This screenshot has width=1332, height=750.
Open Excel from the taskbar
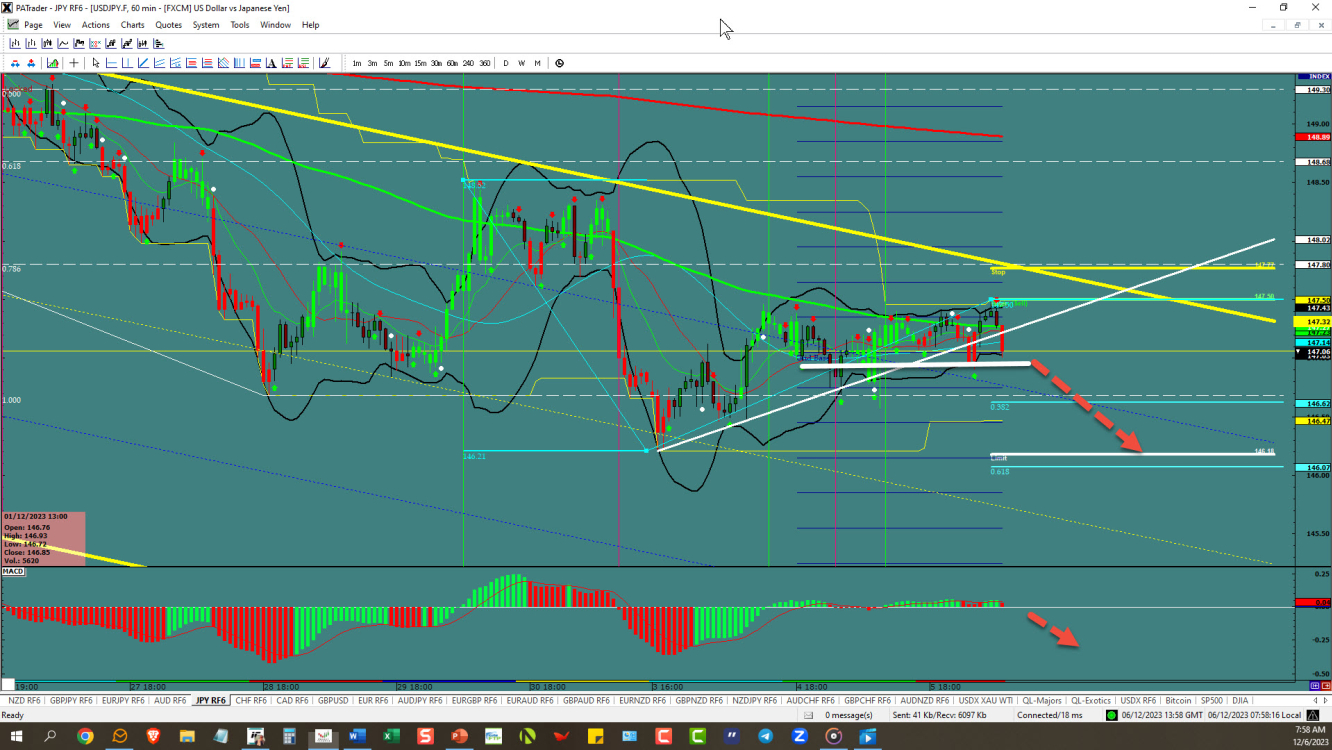tap(391, 736)
